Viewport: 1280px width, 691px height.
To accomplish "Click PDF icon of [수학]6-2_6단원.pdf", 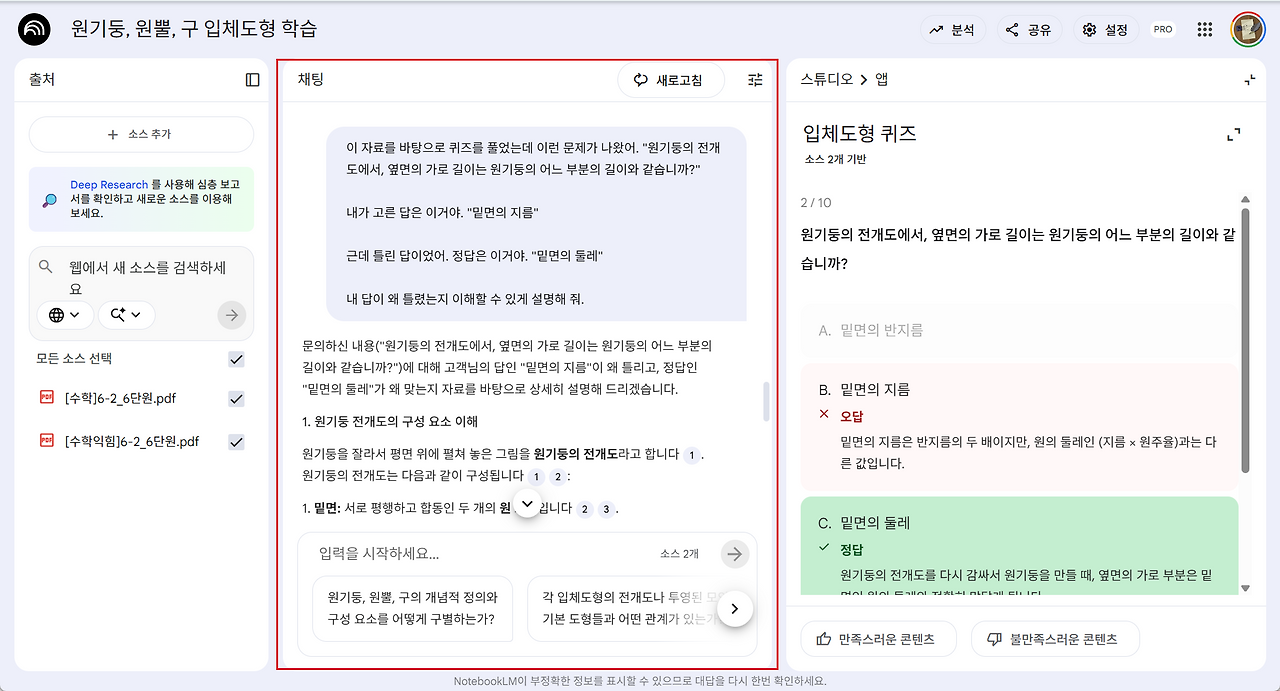I will tap(46, 397).
